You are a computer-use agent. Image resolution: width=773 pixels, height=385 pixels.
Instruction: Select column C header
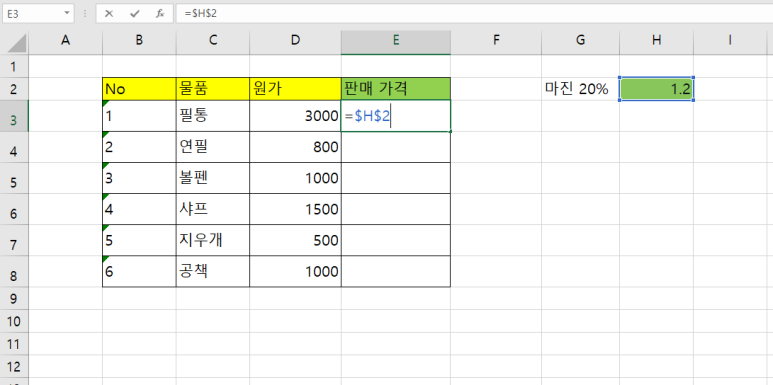[212, 41]
